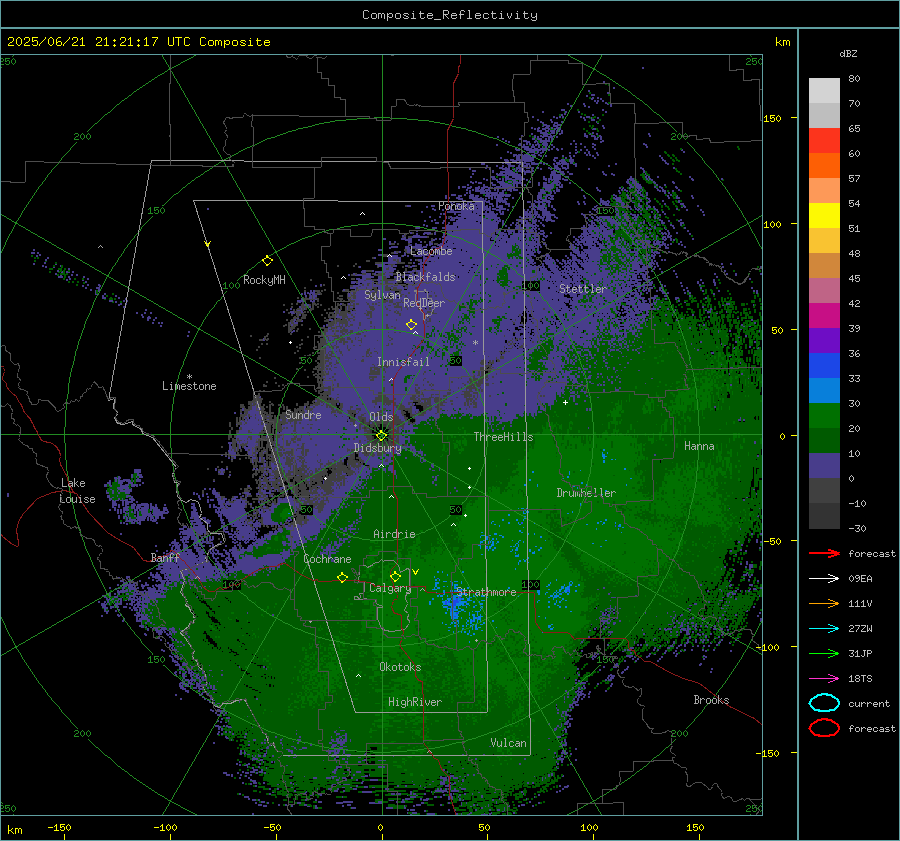Click the Ponoka label

pyautogui.click(x=456, y=206)
